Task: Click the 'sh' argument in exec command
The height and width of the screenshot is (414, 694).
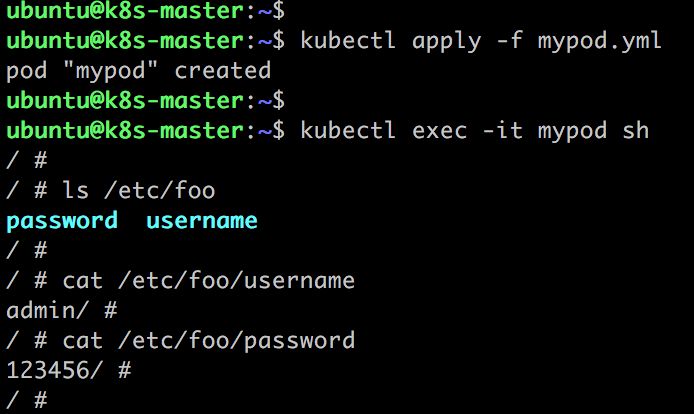Action: tap(636, 130)
